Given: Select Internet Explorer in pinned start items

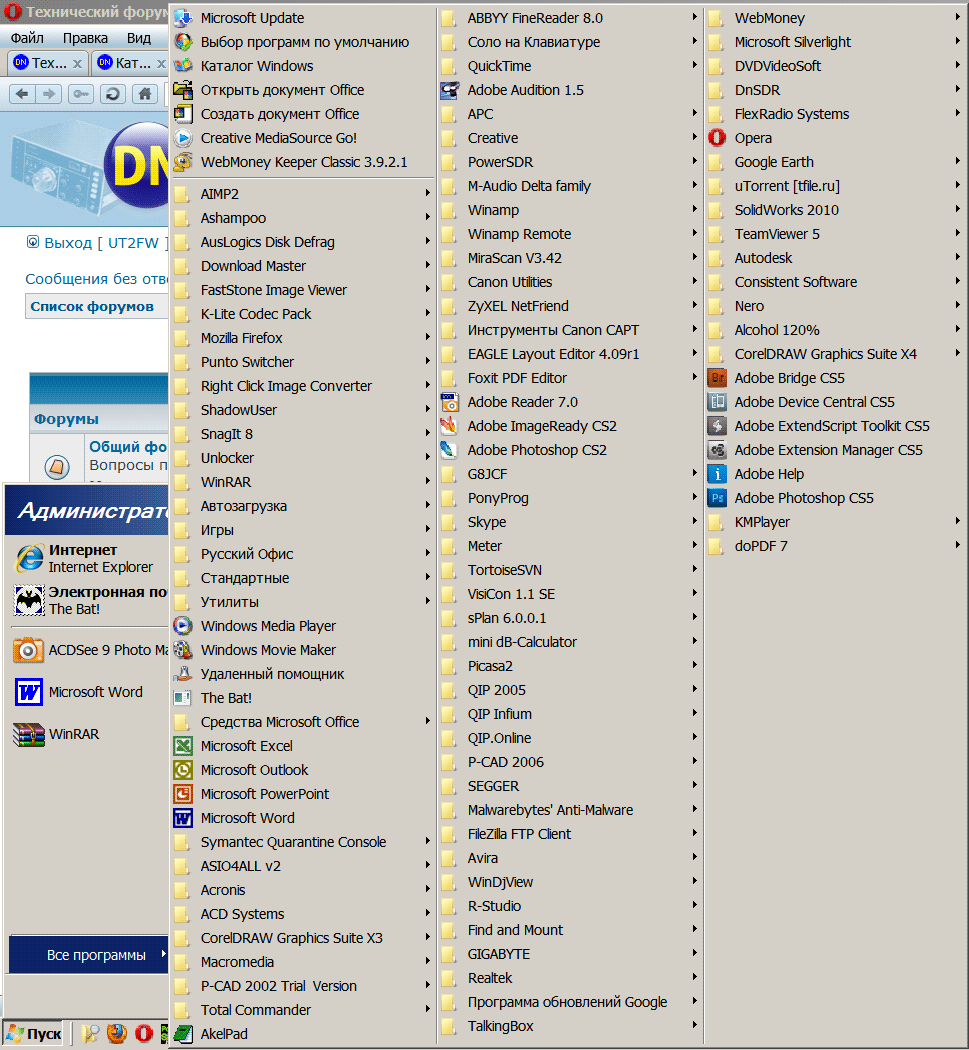Looking at the screenshot, I should (x=85, y=558).
